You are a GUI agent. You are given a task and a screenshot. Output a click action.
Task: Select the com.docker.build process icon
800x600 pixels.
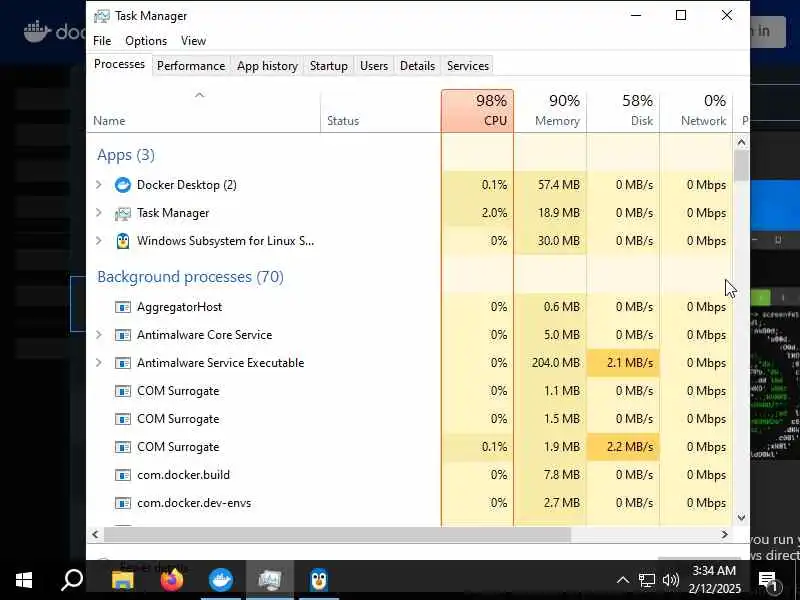pos(122,476)
